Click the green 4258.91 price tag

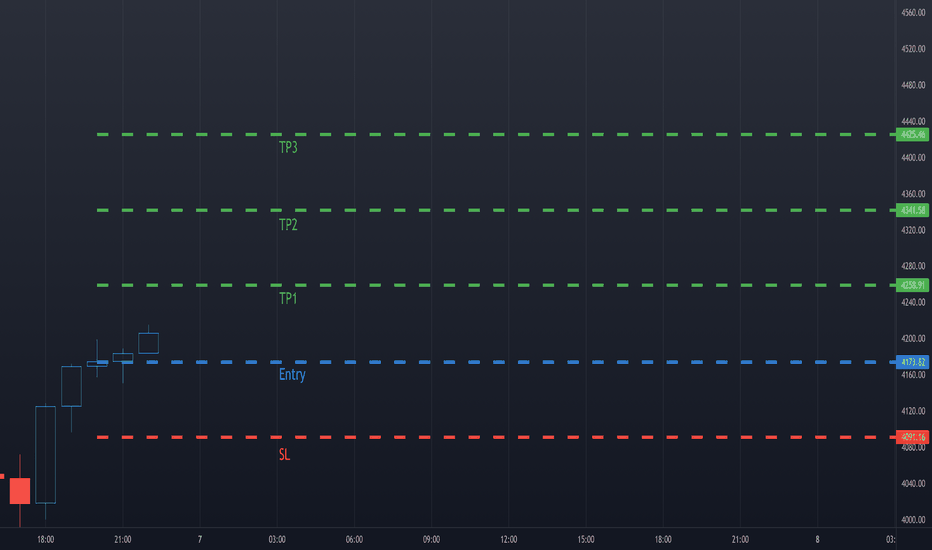click(912, 285)
